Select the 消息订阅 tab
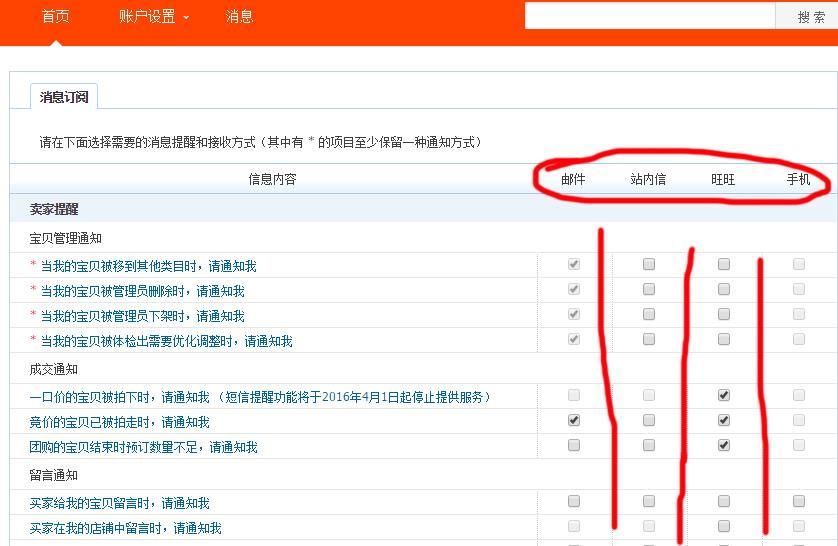Viewport: 838px width, 546px height. 64,97
